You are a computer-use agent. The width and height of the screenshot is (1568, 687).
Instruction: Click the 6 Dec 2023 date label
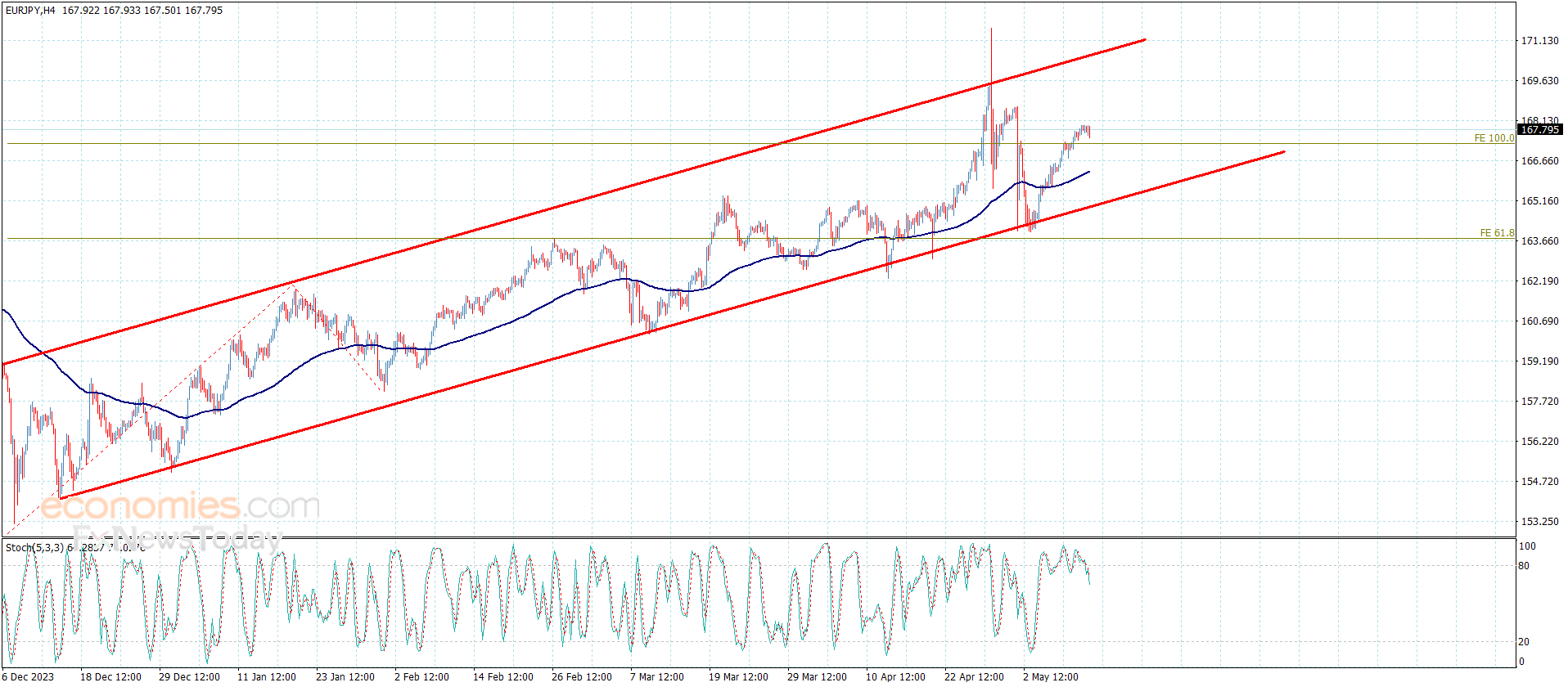click(28, 677)
